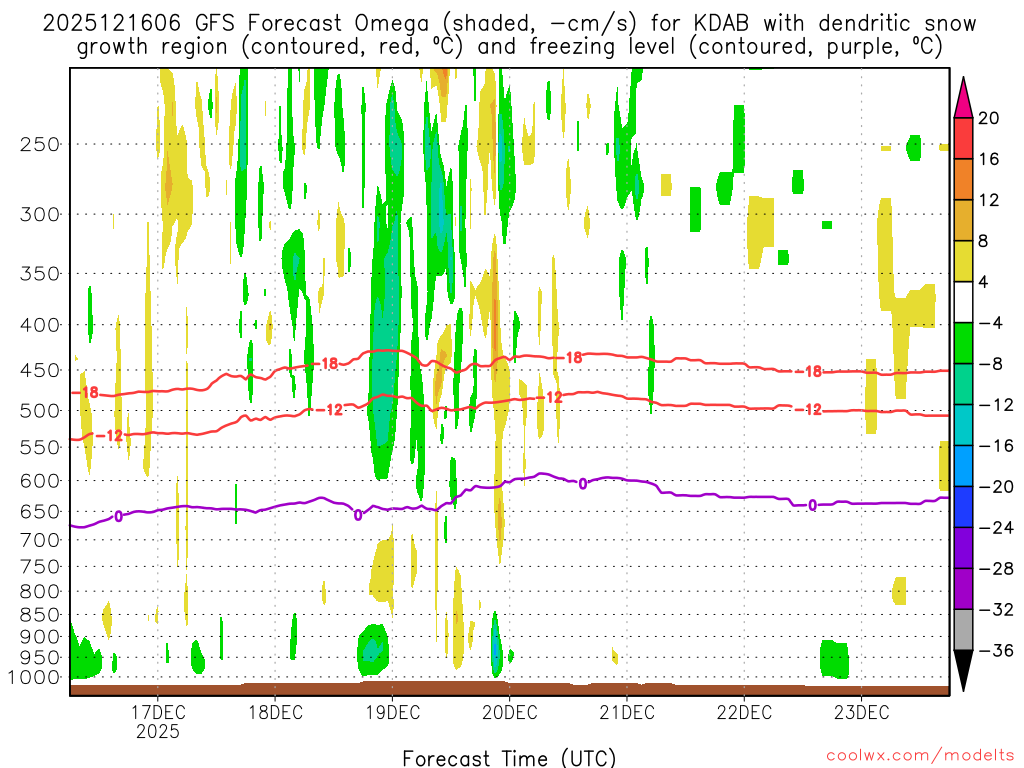Click the purple -28 to -32 colorbar segment
Viewport: 1024px width, 768px height.
[x=963, y=589]
